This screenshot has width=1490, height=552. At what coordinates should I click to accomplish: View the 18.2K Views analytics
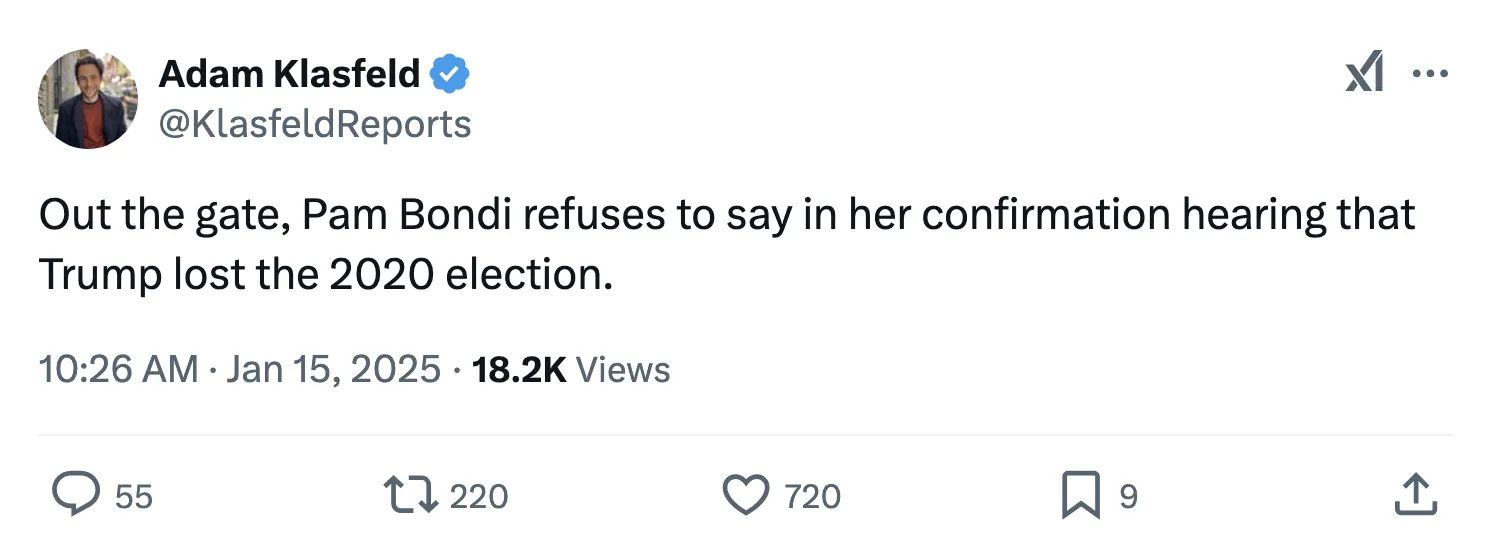pyautogui.click(x=571, y=370)
